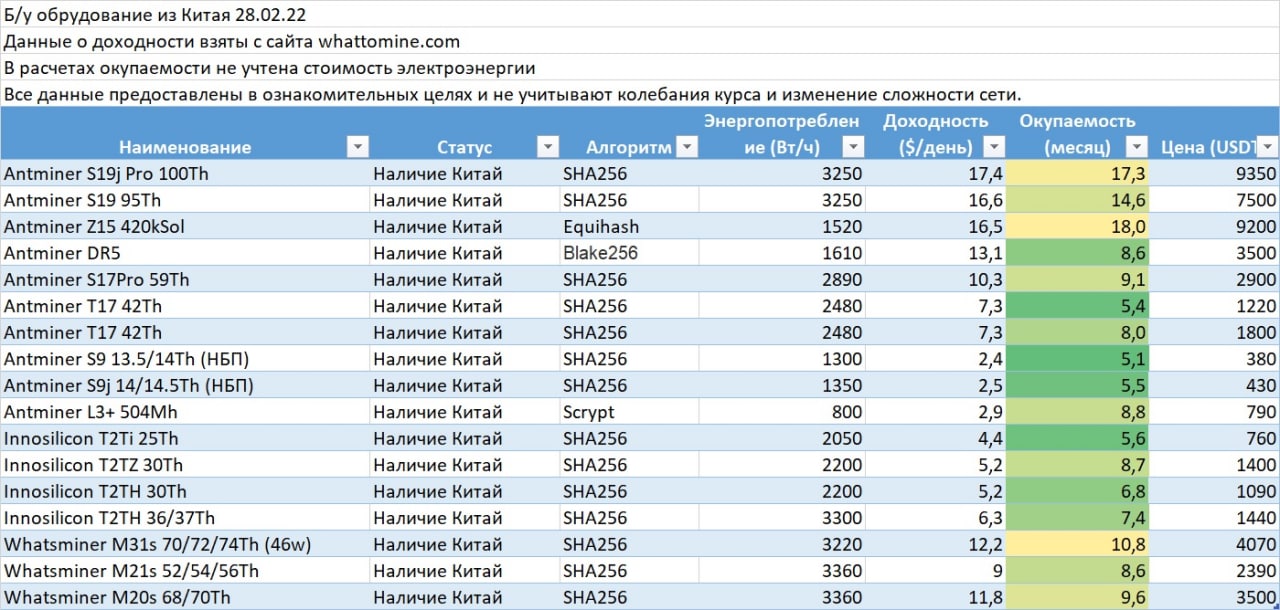Select profit cell 17,4
Screen dimensions: 1280x610
935,173
